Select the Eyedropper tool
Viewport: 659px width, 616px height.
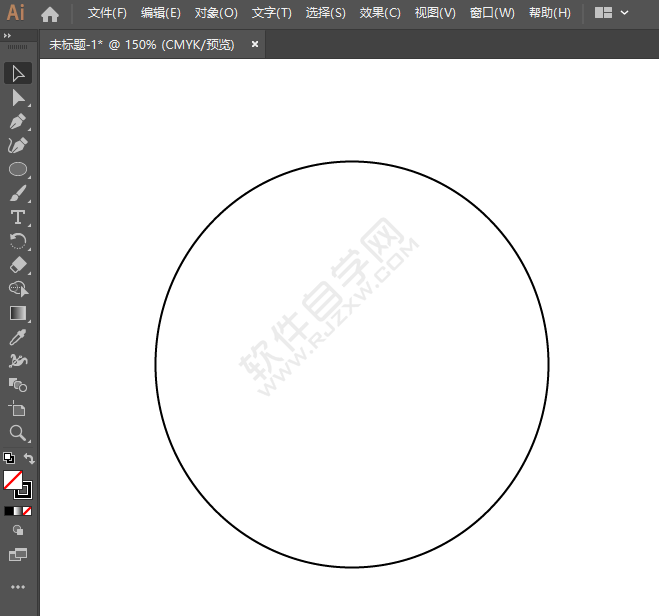point(18,337)
